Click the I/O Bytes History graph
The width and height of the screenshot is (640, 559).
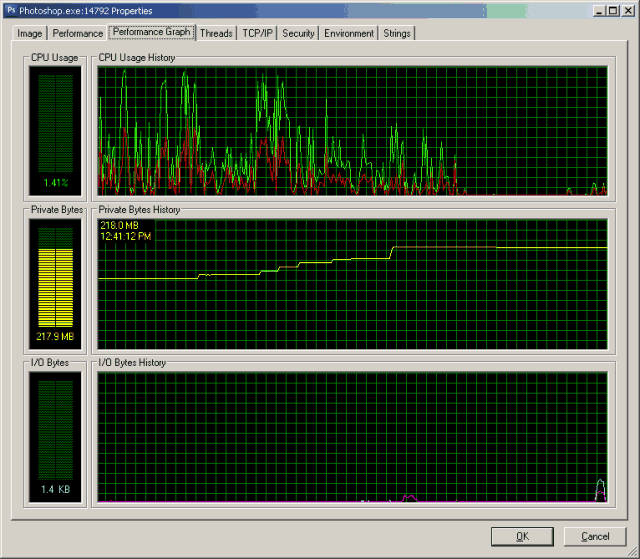tap(353, 437)
